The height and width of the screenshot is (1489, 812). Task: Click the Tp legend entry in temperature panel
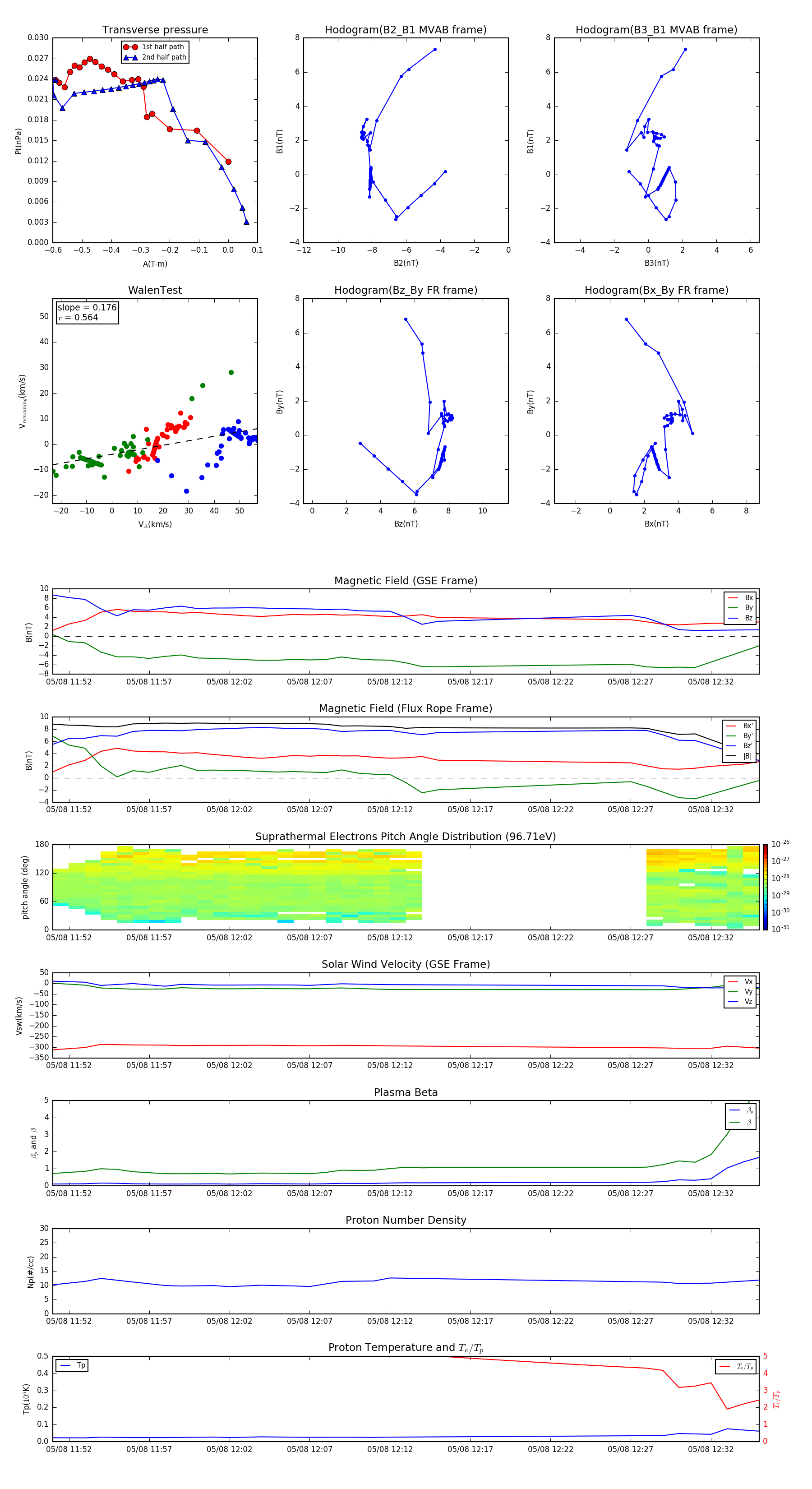click(72, 1365)
